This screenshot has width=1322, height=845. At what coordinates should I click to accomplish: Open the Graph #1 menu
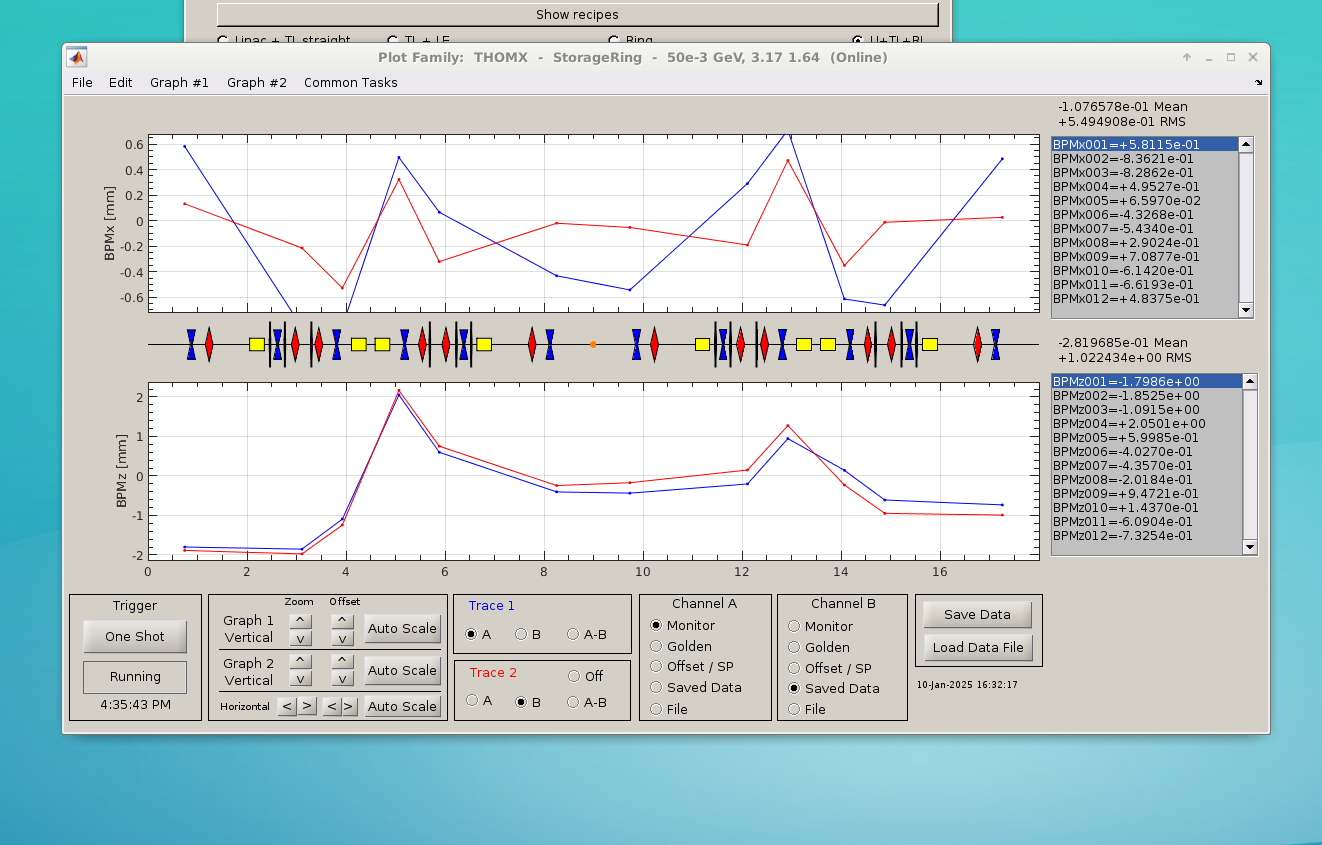click(x=179, y=83)
